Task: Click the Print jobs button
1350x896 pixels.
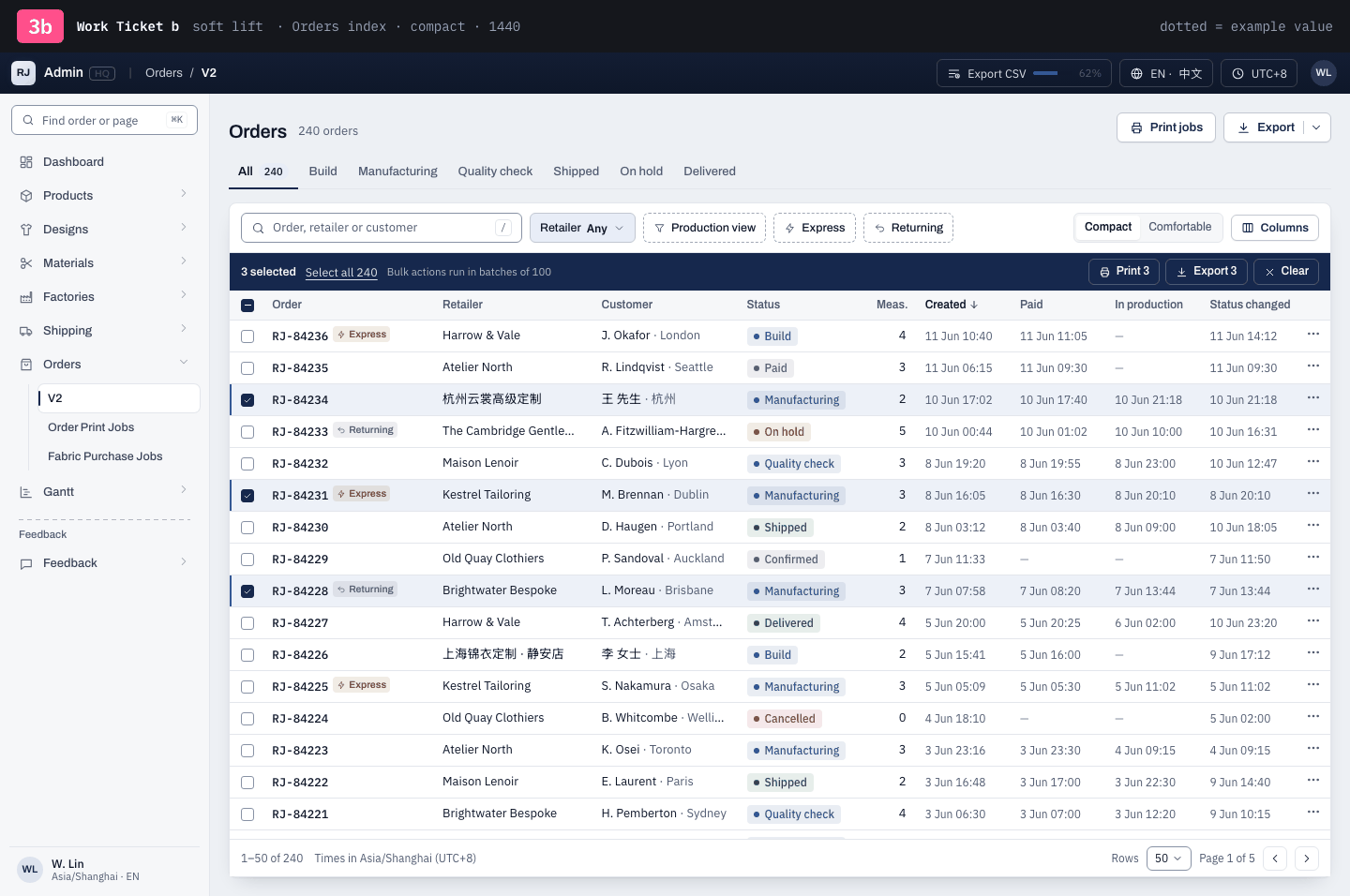Action: (1166, 127)
